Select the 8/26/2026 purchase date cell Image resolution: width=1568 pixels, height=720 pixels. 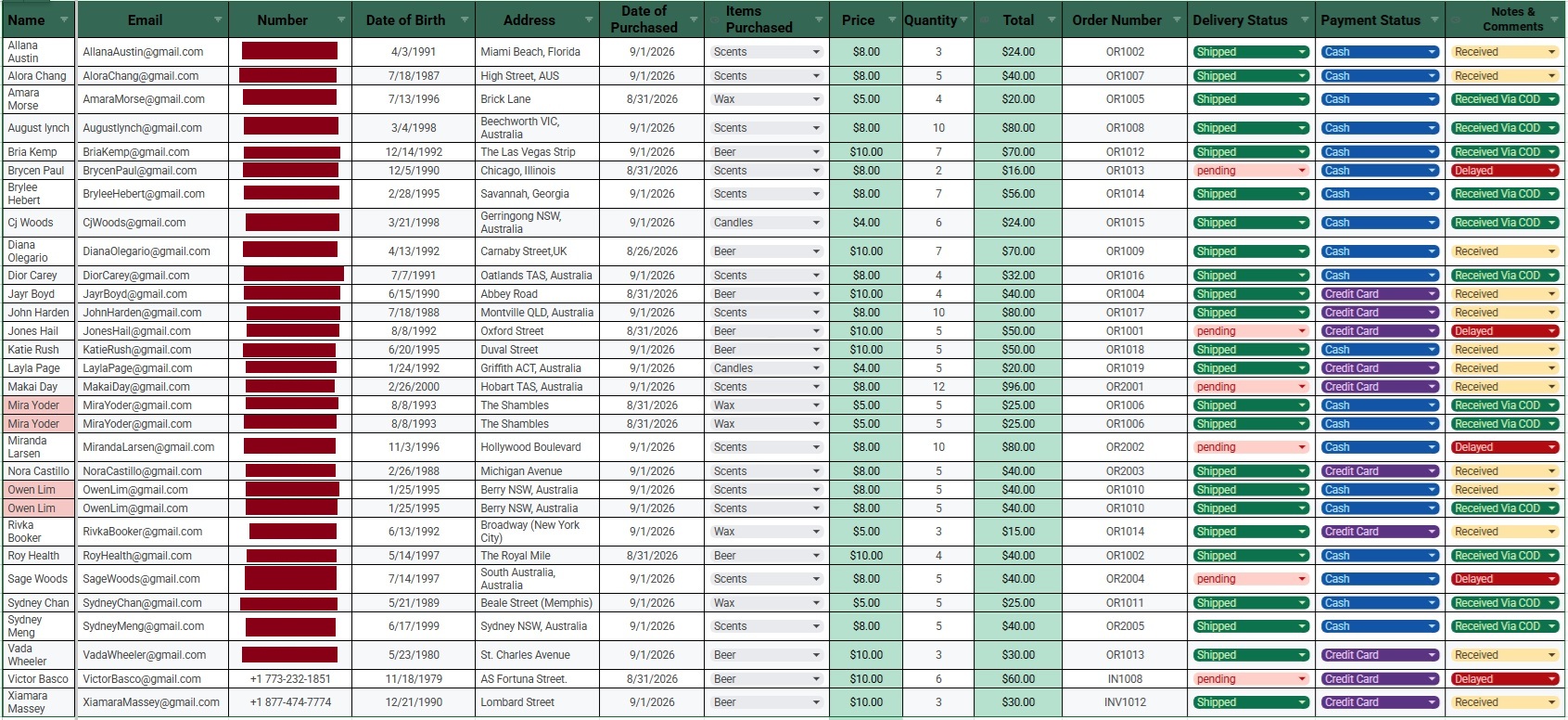[x=652, y=251]
